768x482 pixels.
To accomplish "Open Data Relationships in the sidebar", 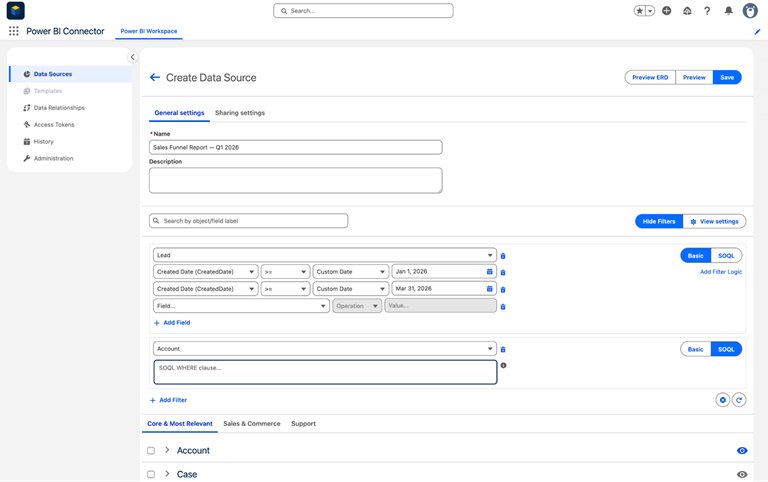I will pos(71,108).
